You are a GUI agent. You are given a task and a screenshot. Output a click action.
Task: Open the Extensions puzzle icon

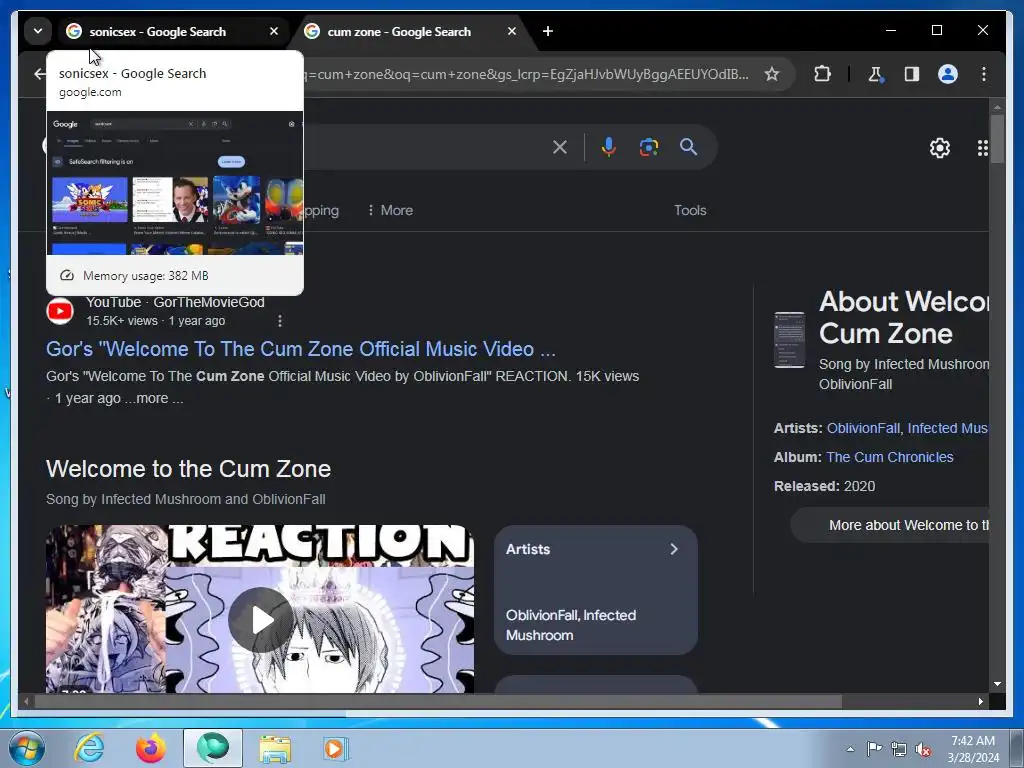[822, 74]
